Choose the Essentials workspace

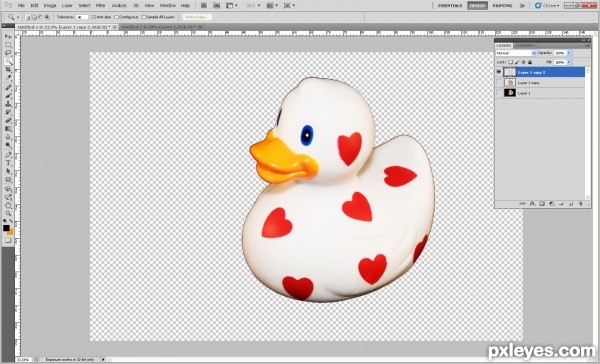point(450,6)
